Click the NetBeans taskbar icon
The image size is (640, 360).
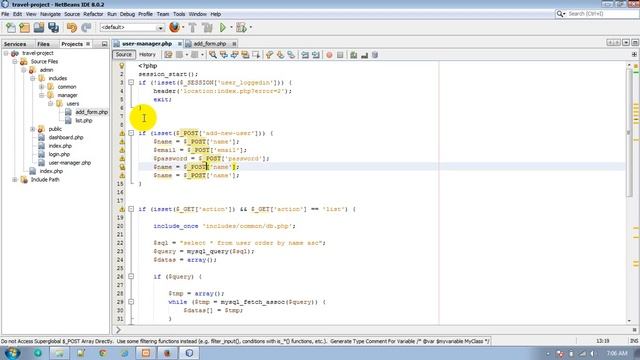(x=189, y=353)
